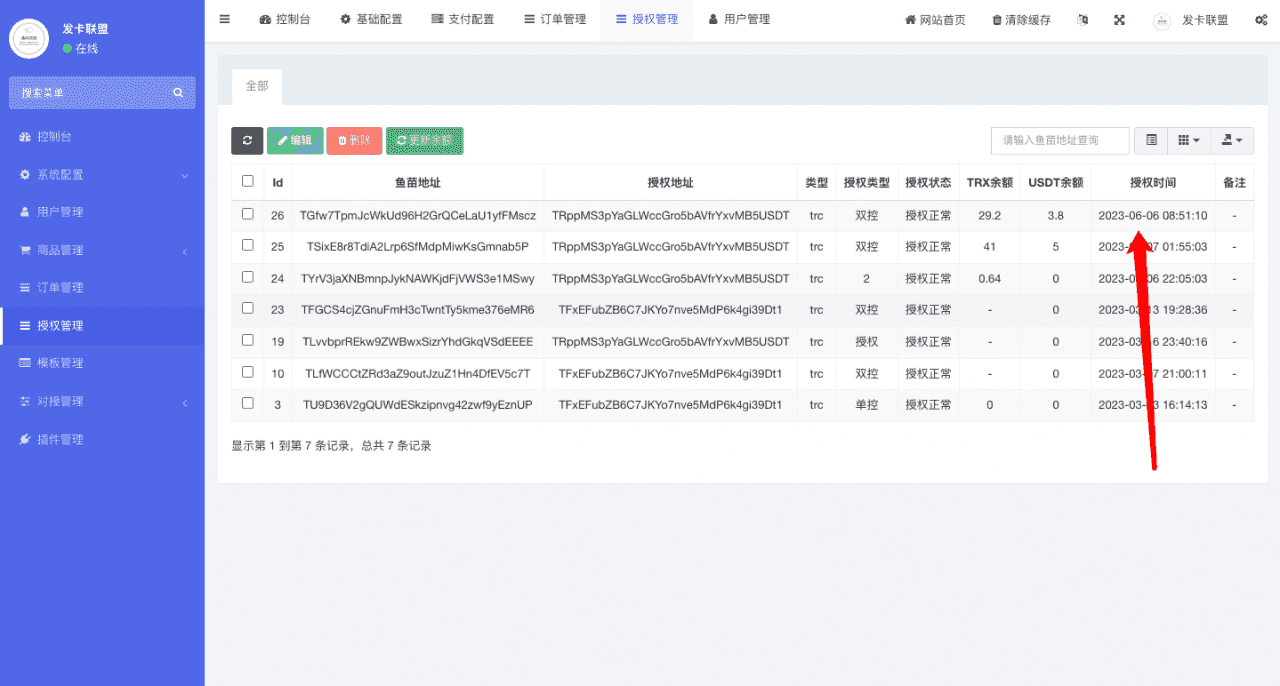Click the dark refresh table button
This screenshot has width=1280, height=686.
pos(247,141)
